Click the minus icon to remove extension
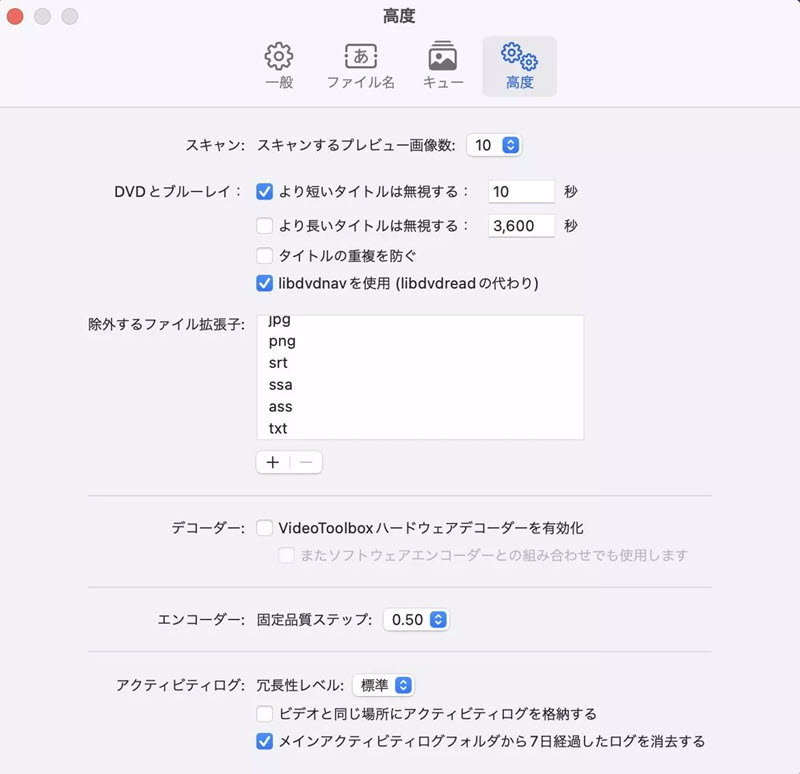800x774 pixels. pyautogui.click(x=306, y=462)
